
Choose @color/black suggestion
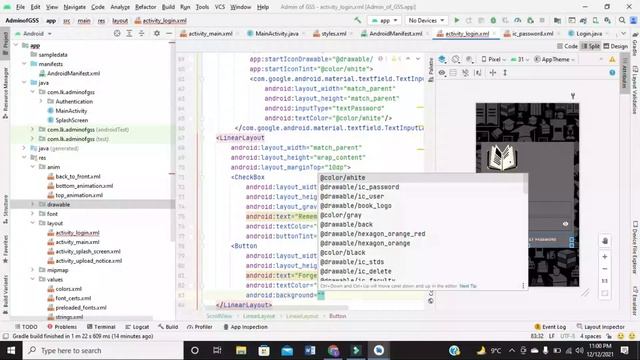[x=422, y=253]
